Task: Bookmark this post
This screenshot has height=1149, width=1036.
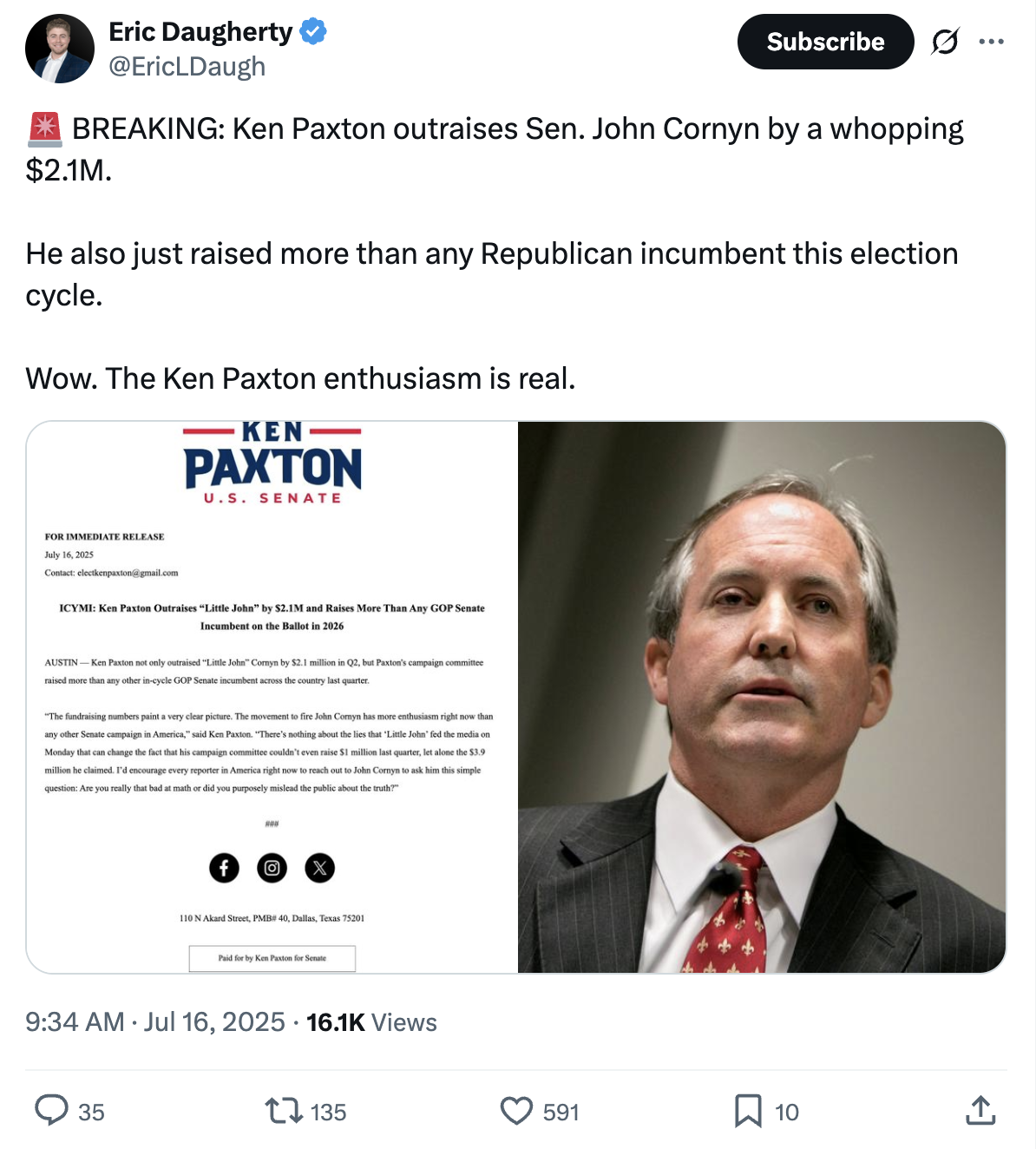Action: click(x=747, y=1110)
